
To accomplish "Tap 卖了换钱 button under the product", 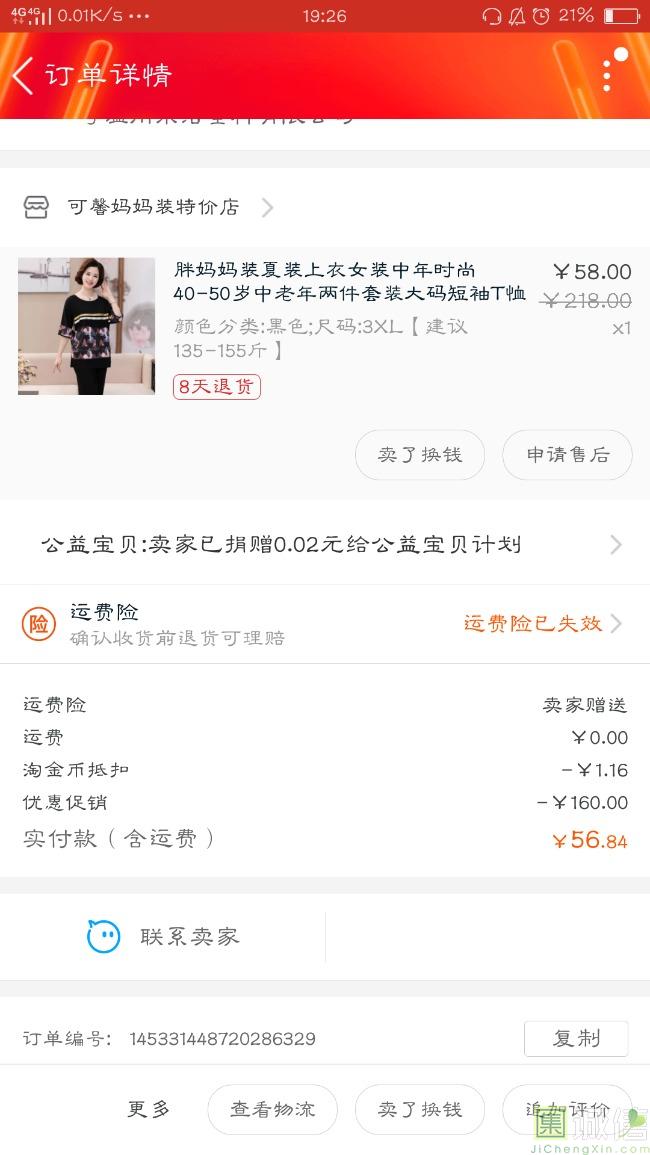I will pyautogui.click(x=420, y=455).
